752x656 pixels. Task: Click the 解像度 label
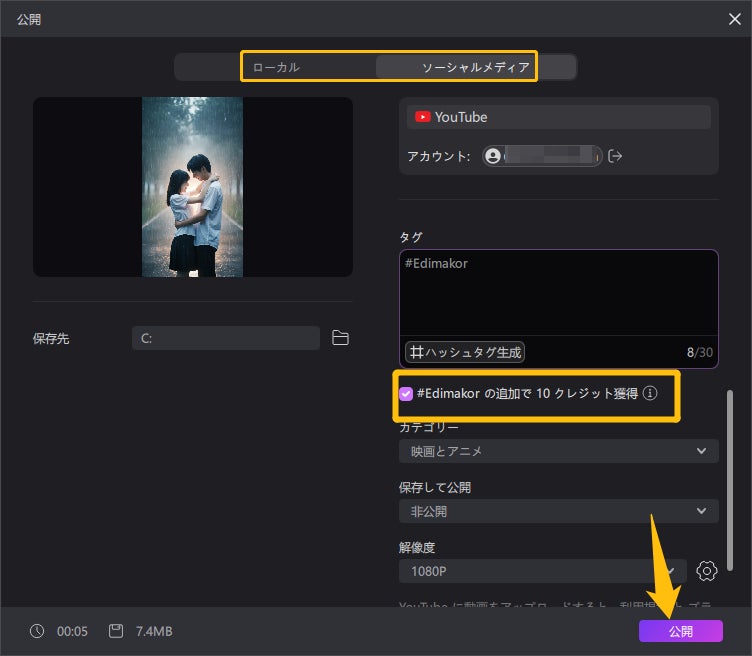pyautogui.click(x=417, y=547)
